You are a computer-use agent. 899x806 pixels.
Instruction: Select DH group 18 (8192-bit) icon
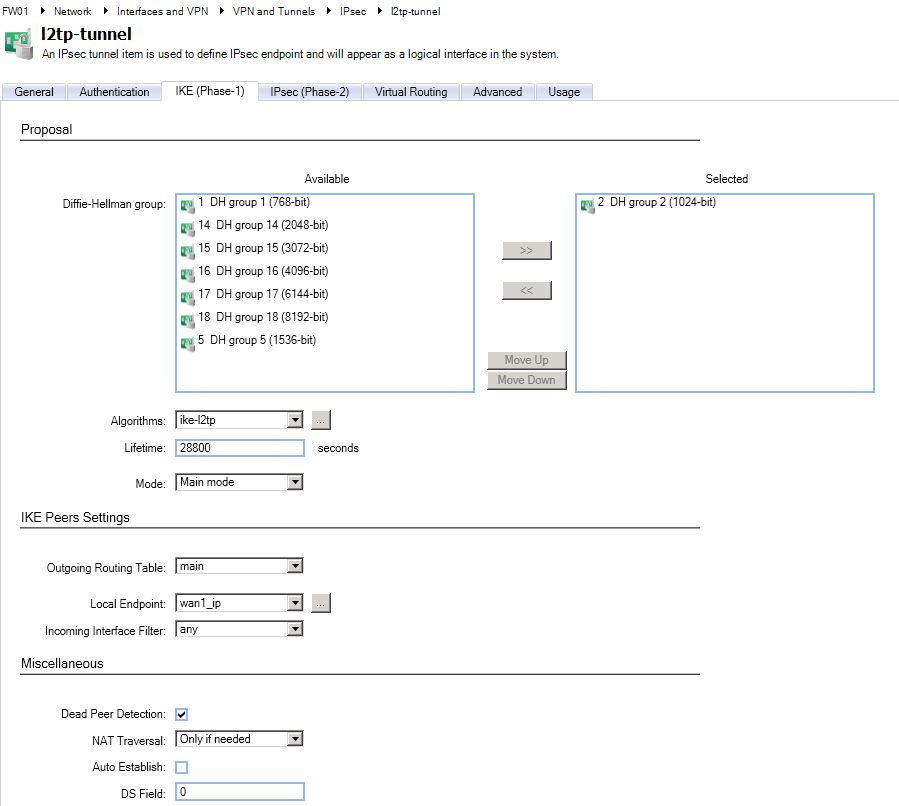pyautogui.click(x=187, y=319)
